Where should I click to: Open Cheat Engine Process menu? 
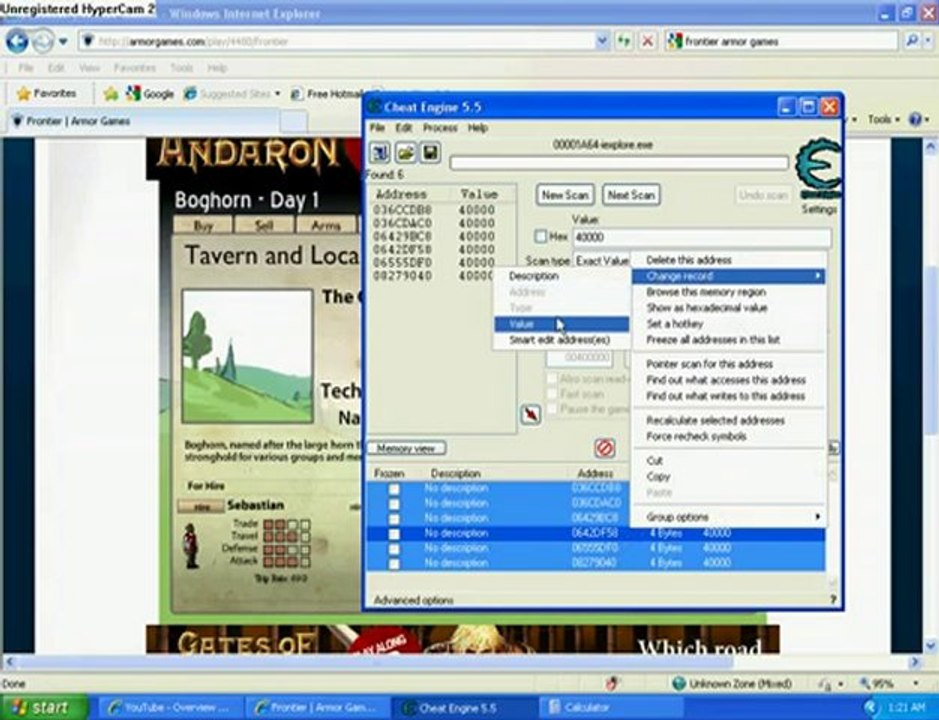click(x=440, y=128)
